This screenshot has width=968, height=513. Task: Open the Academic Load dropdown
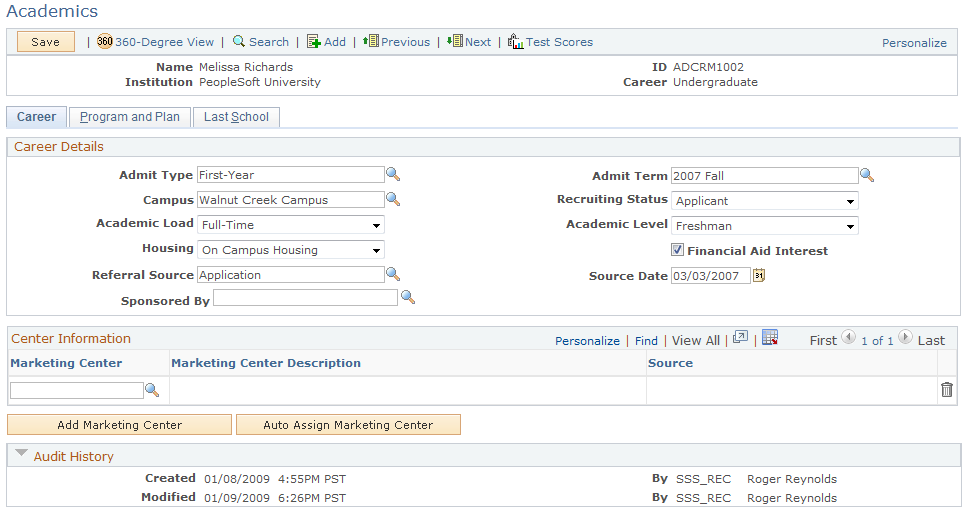[x=291, y=225]
